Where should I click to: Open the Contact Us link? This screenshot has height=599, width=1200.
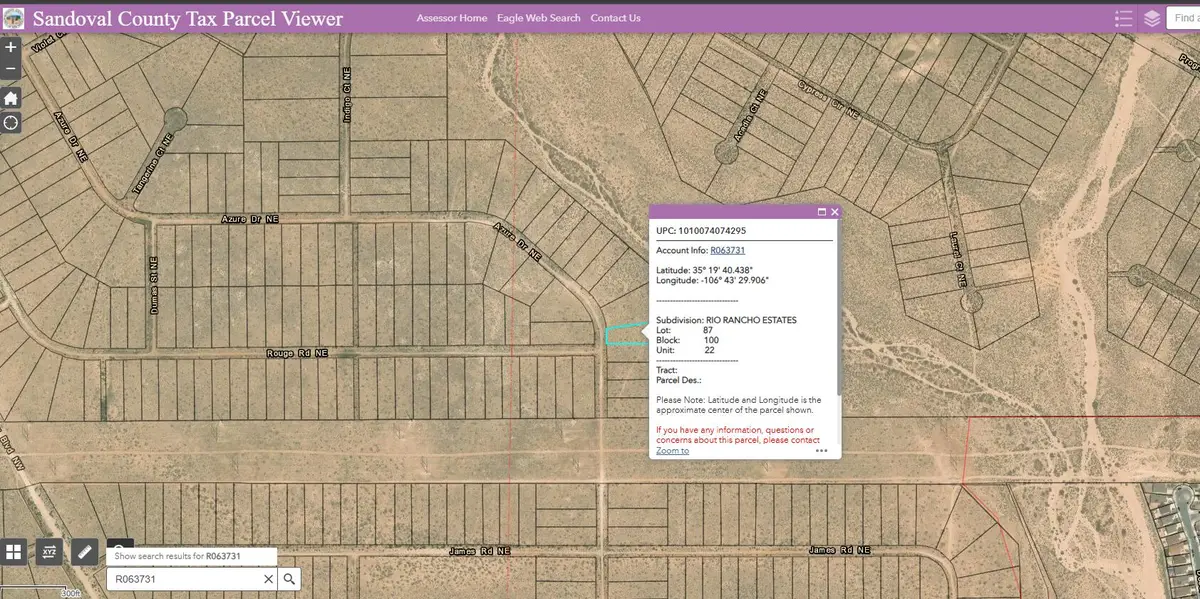[x=616, y=18]
